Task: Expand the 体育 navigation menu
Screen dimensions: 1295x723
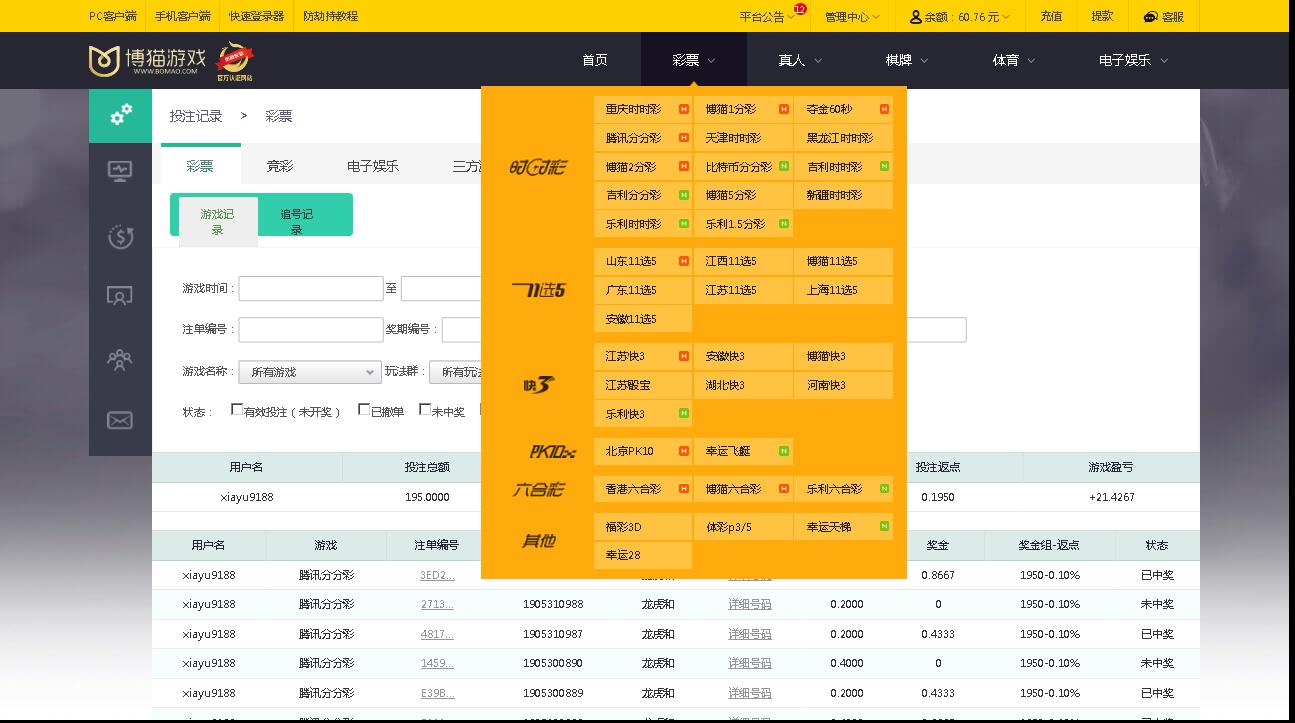Action: [x=1014, y=60]
